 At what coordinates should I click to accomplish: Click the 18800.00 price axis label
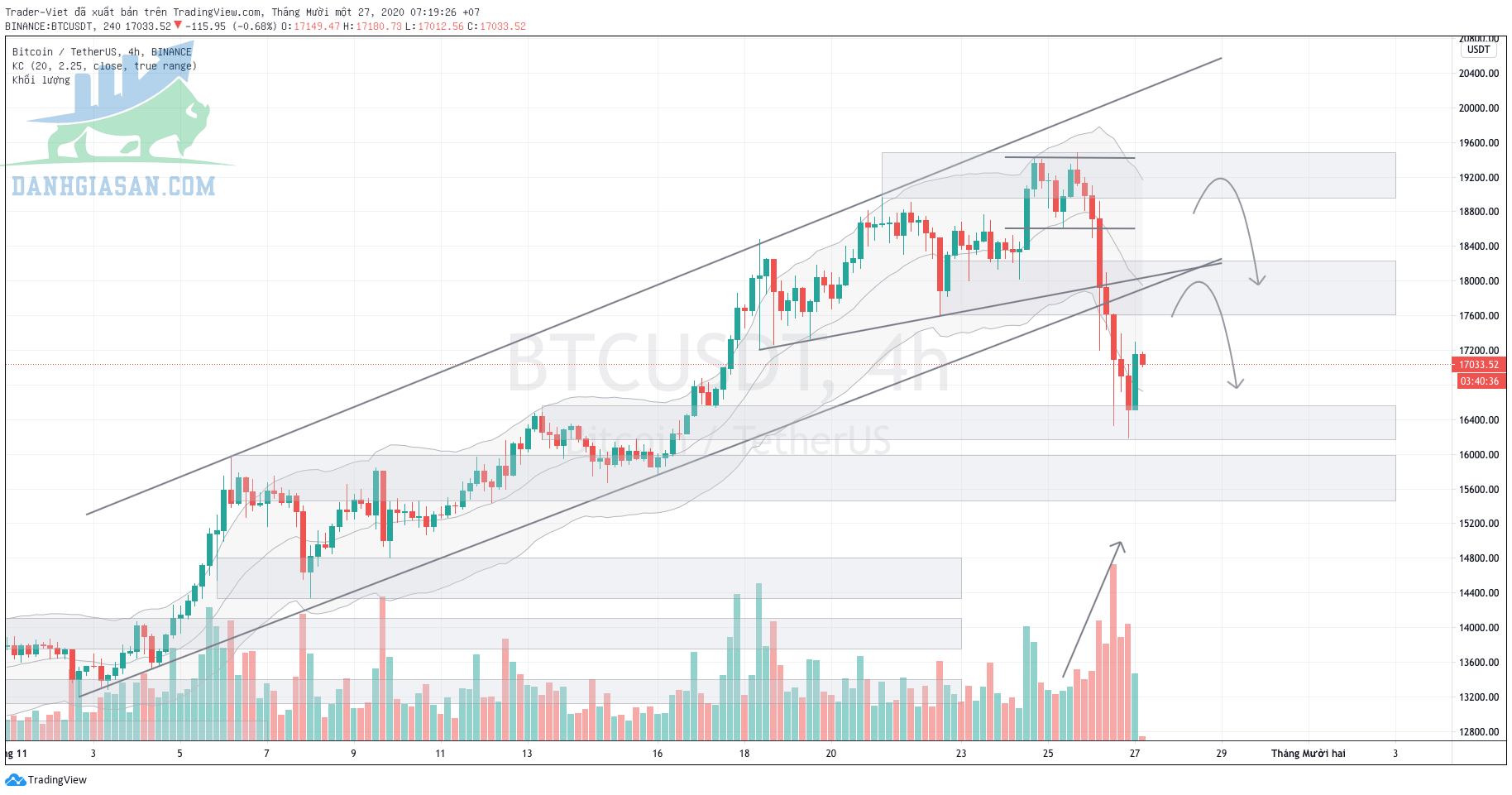click(1478, 212)
